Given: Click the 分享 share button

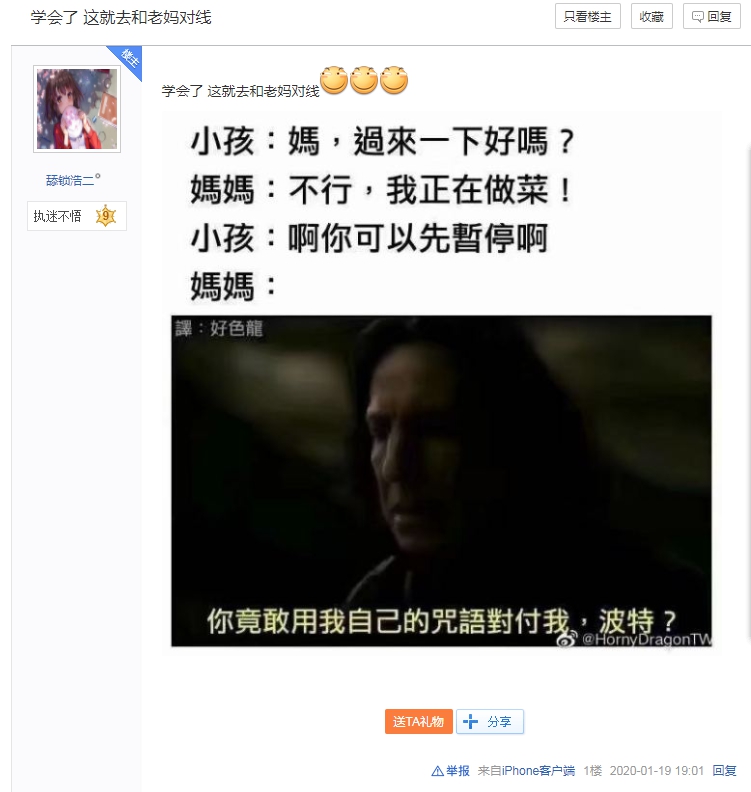Looking at the screenshot, I should (490, 721).
